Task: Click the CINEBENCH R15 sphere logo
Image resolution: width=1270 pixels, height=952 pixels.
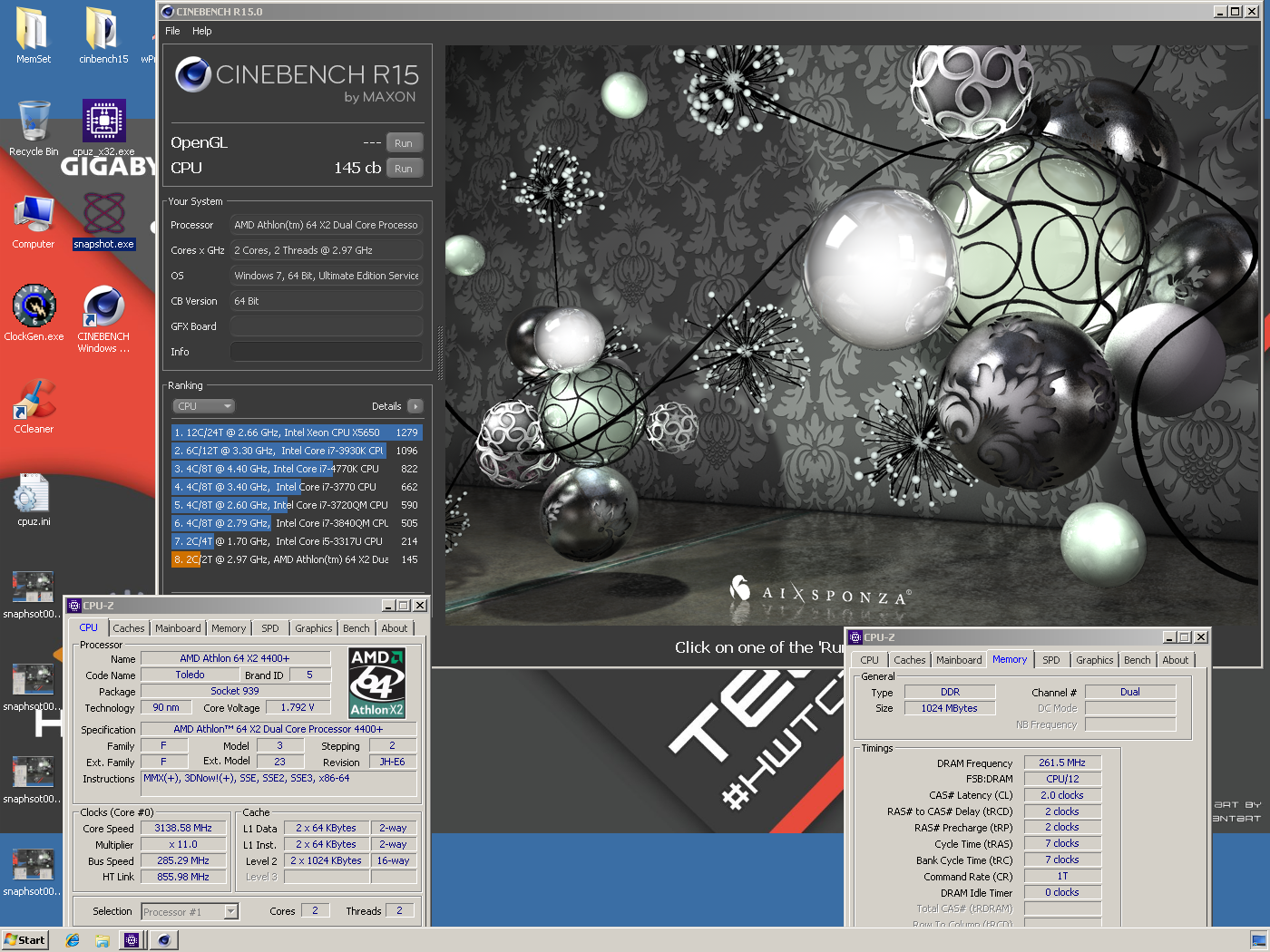Action: pos(193,74)
